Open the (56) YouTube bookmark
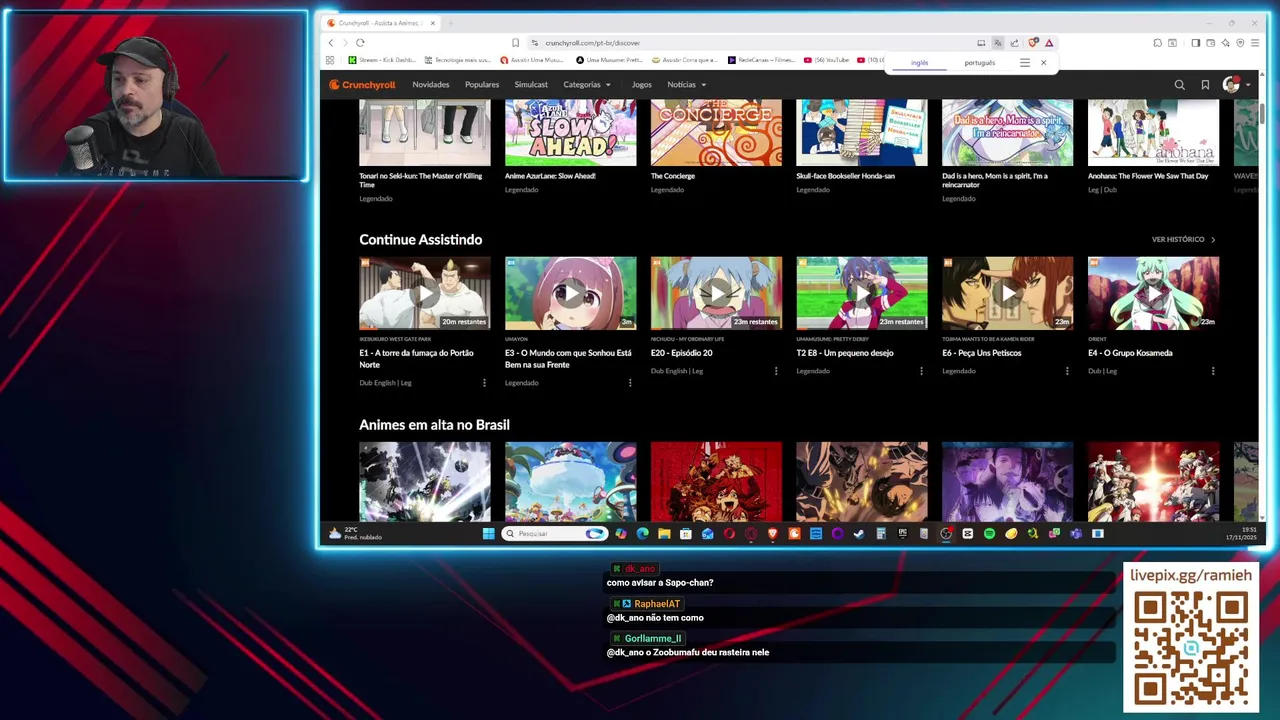 (826, 60)
